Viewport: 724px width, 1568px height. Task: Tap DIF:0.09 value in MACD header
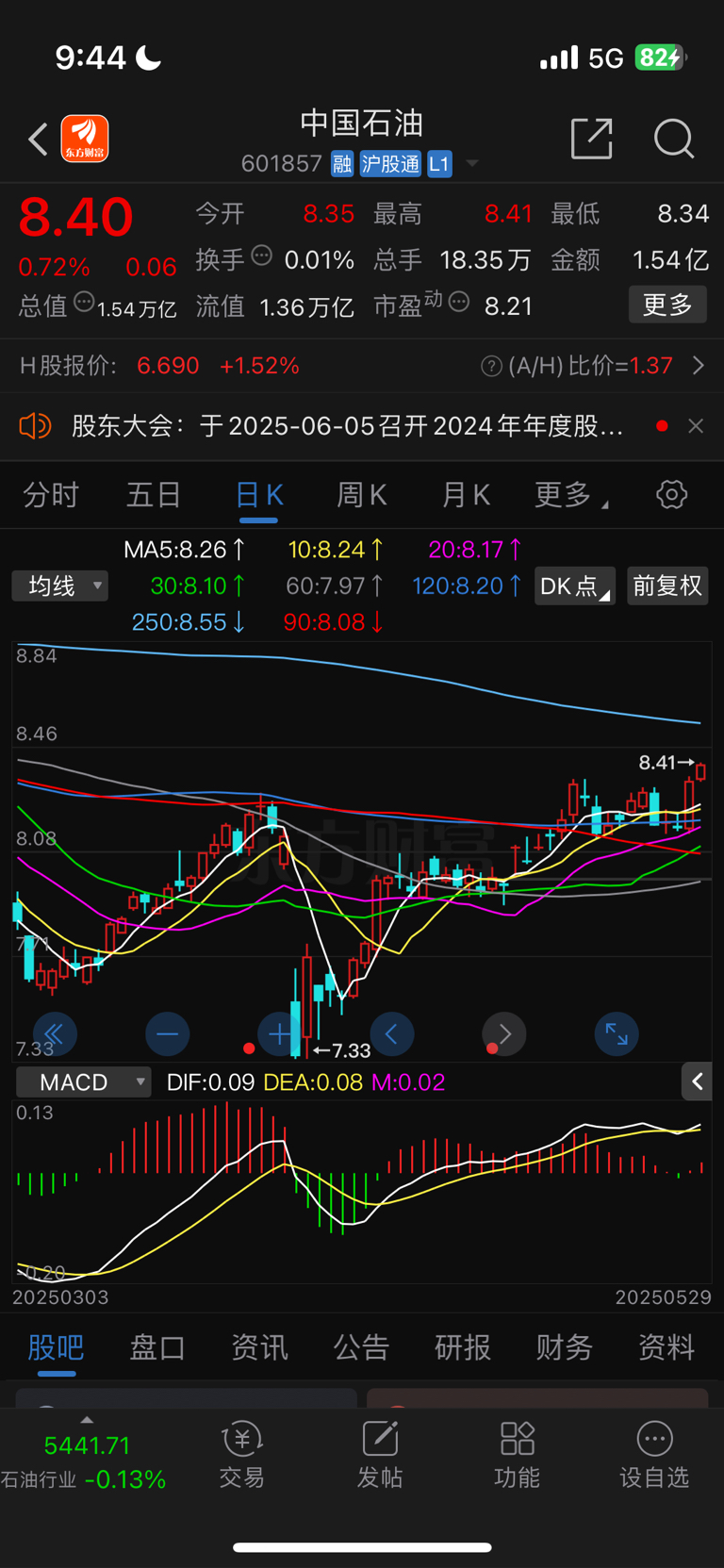[210, 1082]
